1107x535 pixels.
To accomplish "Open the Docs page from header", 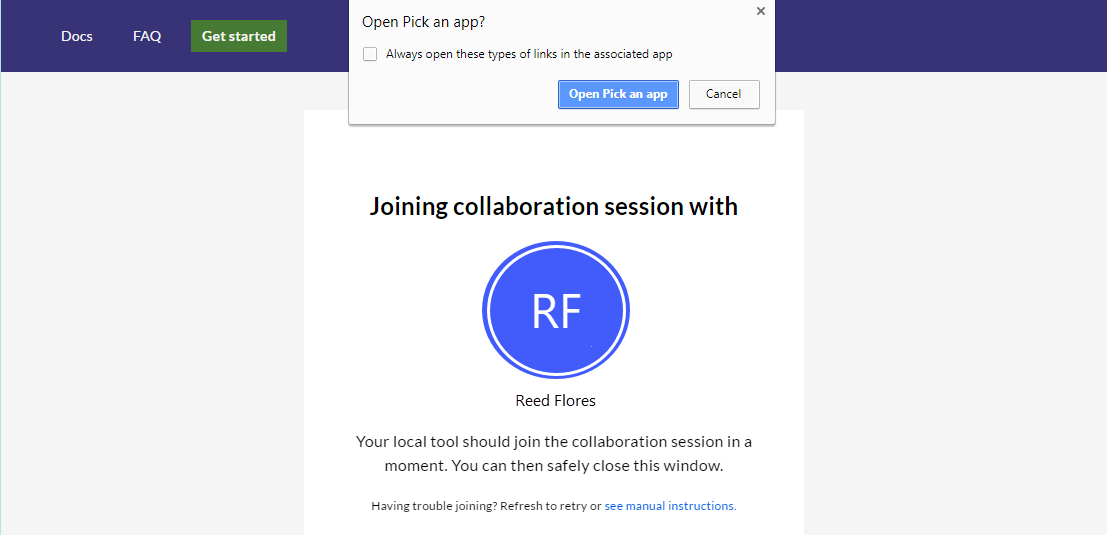I will [77, 36].
